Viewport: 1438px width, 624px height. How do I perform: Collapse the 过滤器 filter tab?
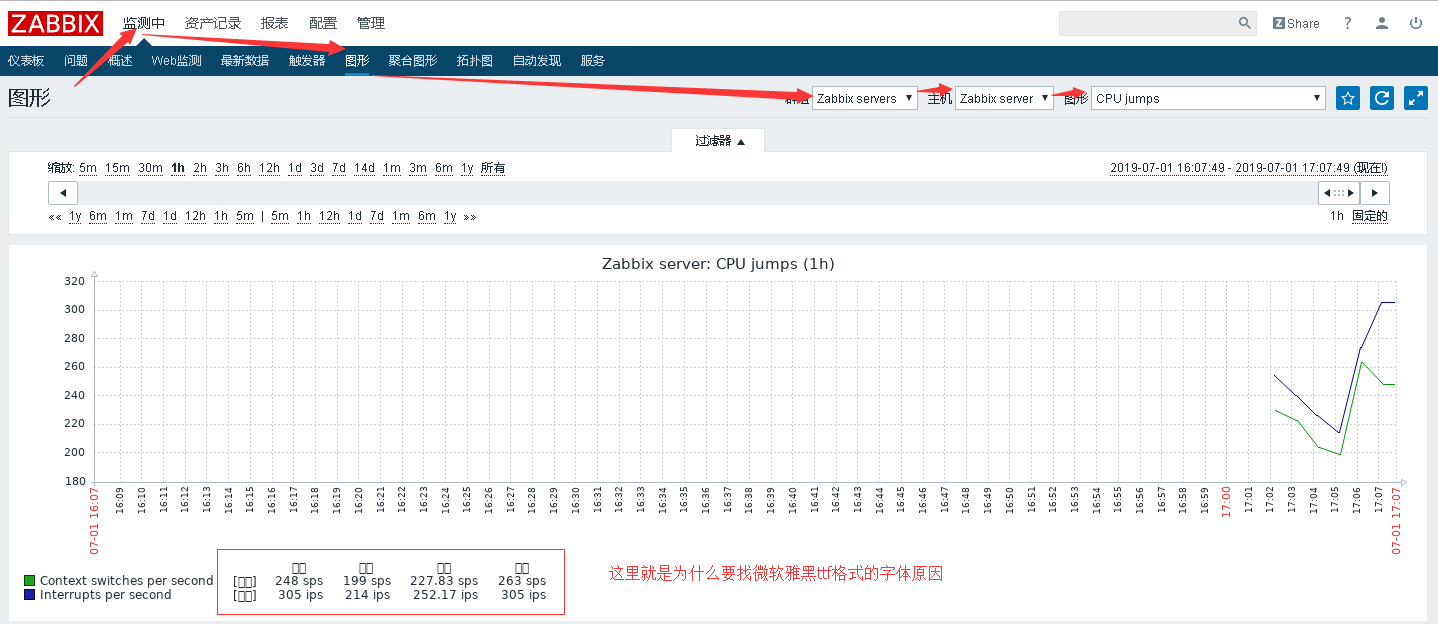[720, 141]
